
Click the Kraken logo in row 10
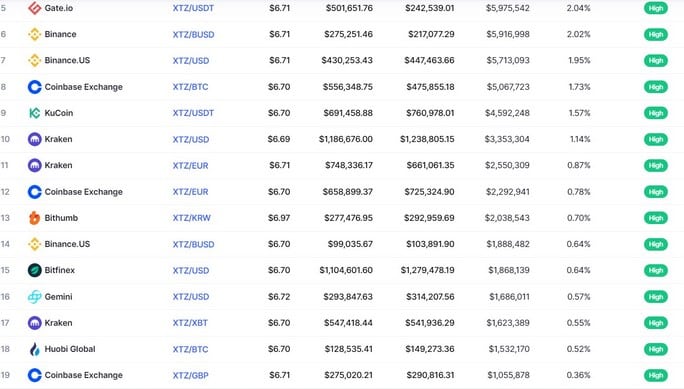click(x=34, y=139)
